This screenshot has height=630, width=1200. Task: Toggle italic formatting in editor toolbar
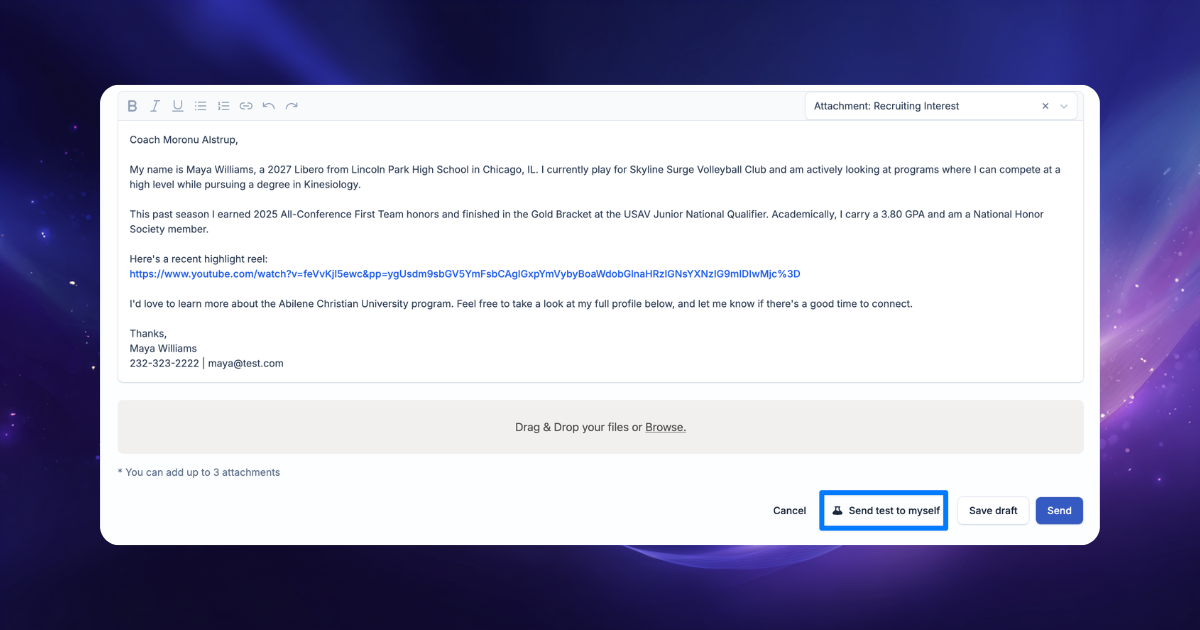point(155,106)
